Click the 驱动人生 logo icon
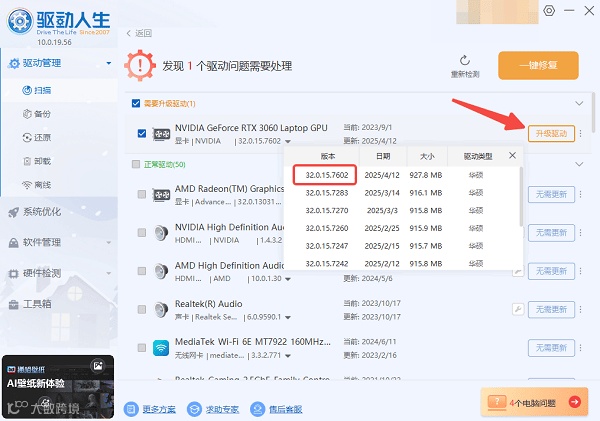600x421 pixels. 20,21
